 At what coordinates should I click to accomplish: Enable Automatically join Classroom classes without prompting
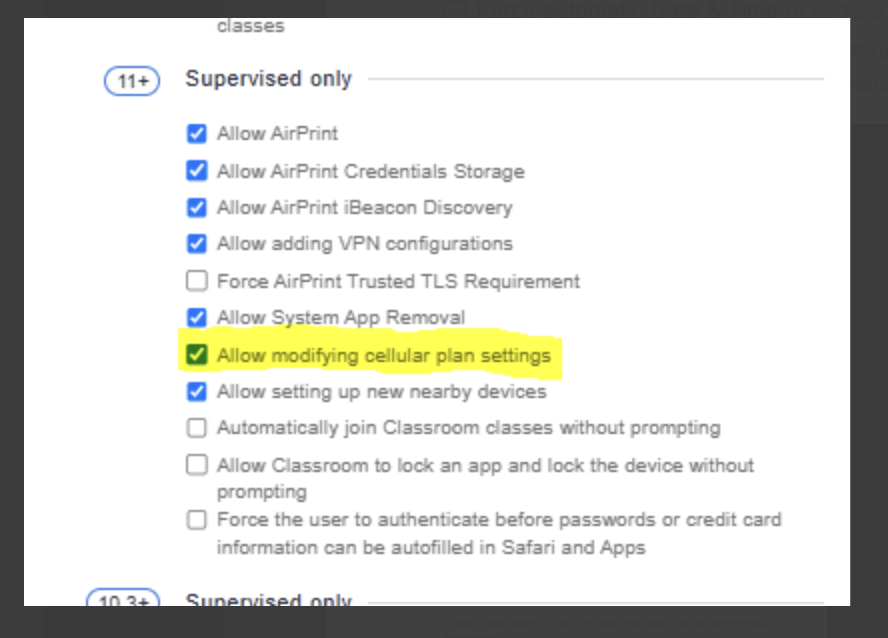(x=196, y=428)
